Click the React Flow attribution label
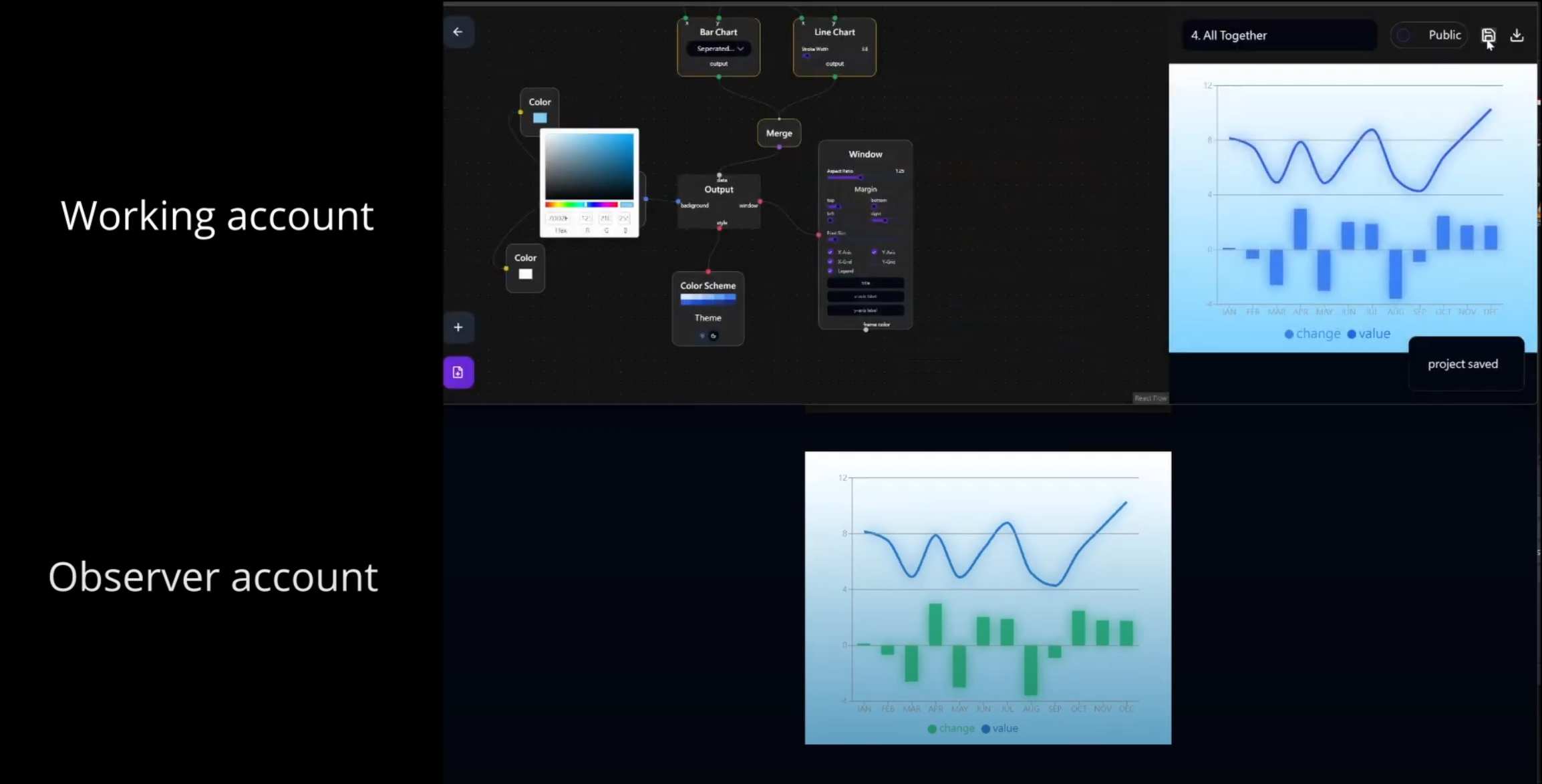 point(1150,398)
